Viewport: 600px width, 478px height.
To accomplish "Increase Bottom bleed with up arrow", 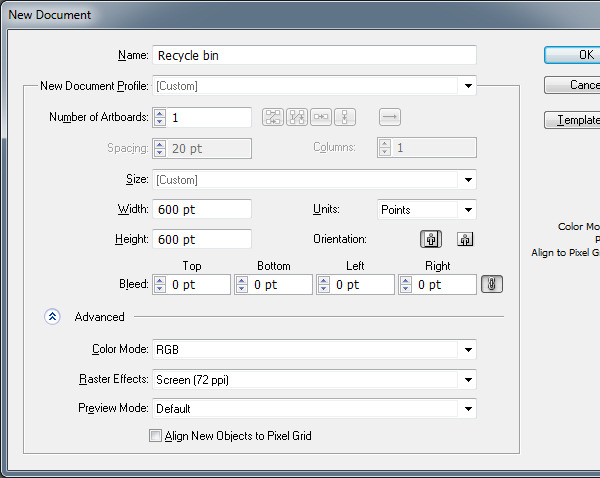I will (x=242, y=280).
